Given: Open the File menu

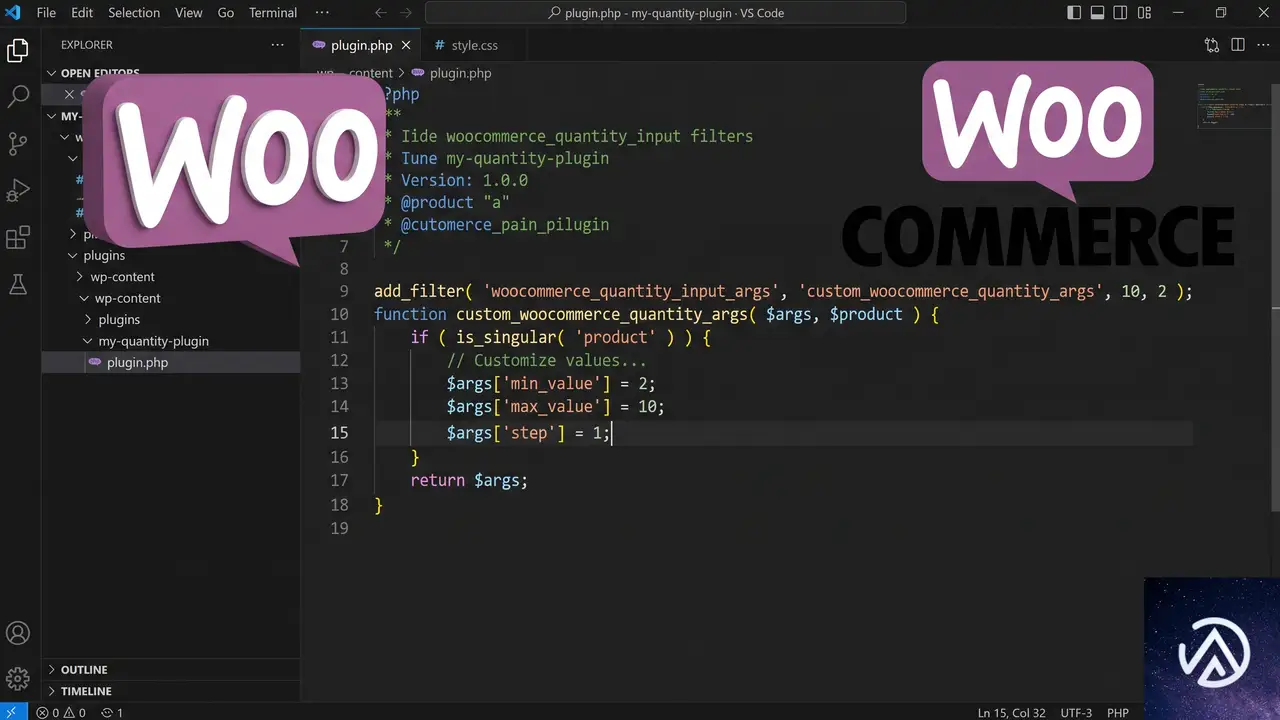Looking at the screenshot, I should (46, 13).
